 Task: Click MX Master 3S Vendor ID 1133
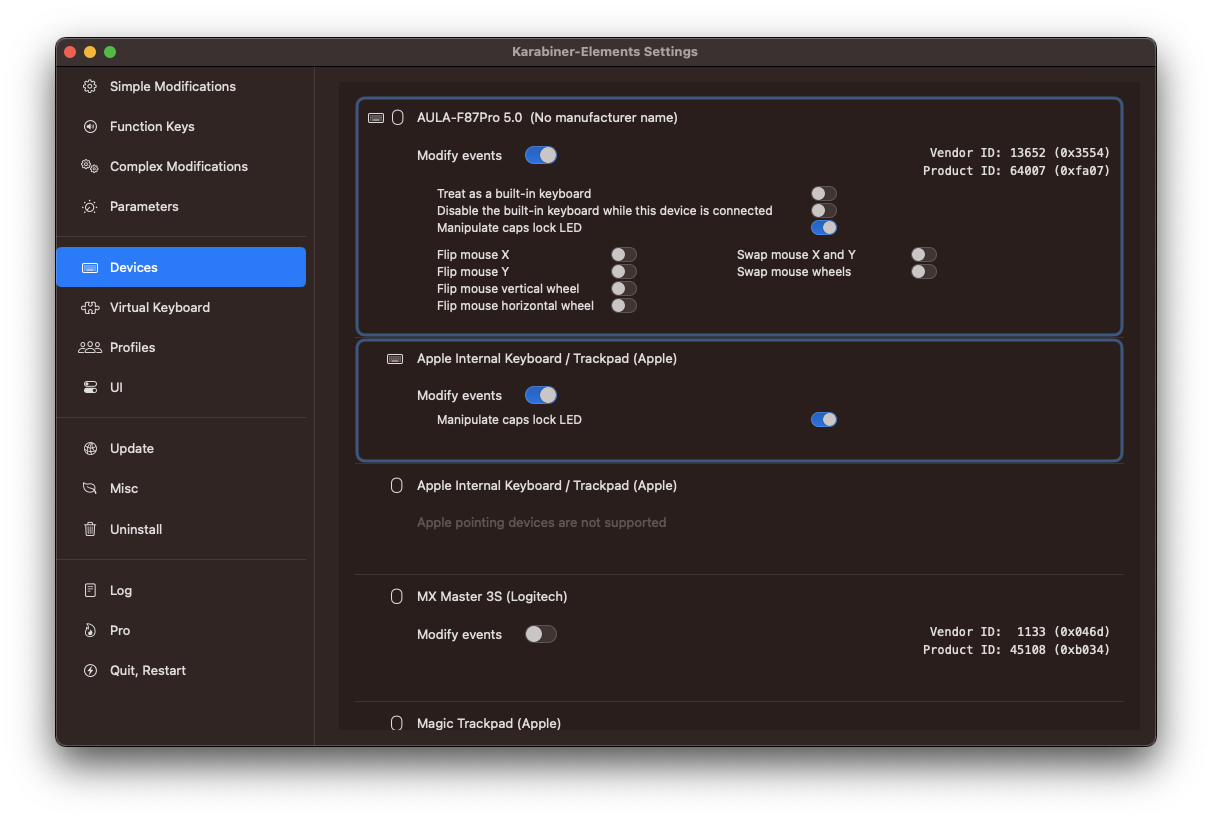click(x=1019, y=632)
